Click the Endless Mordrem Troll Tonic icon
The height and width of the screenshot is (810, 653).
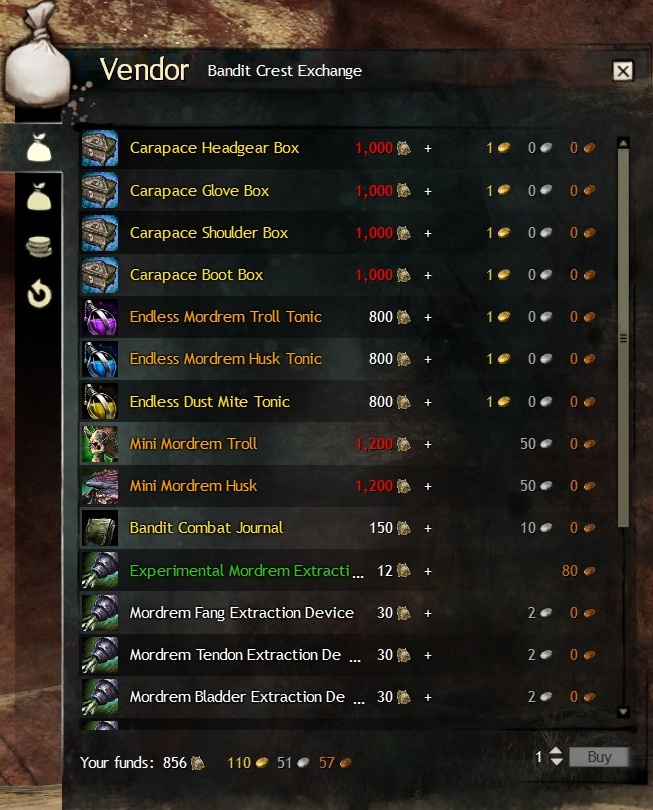[100, 317]
